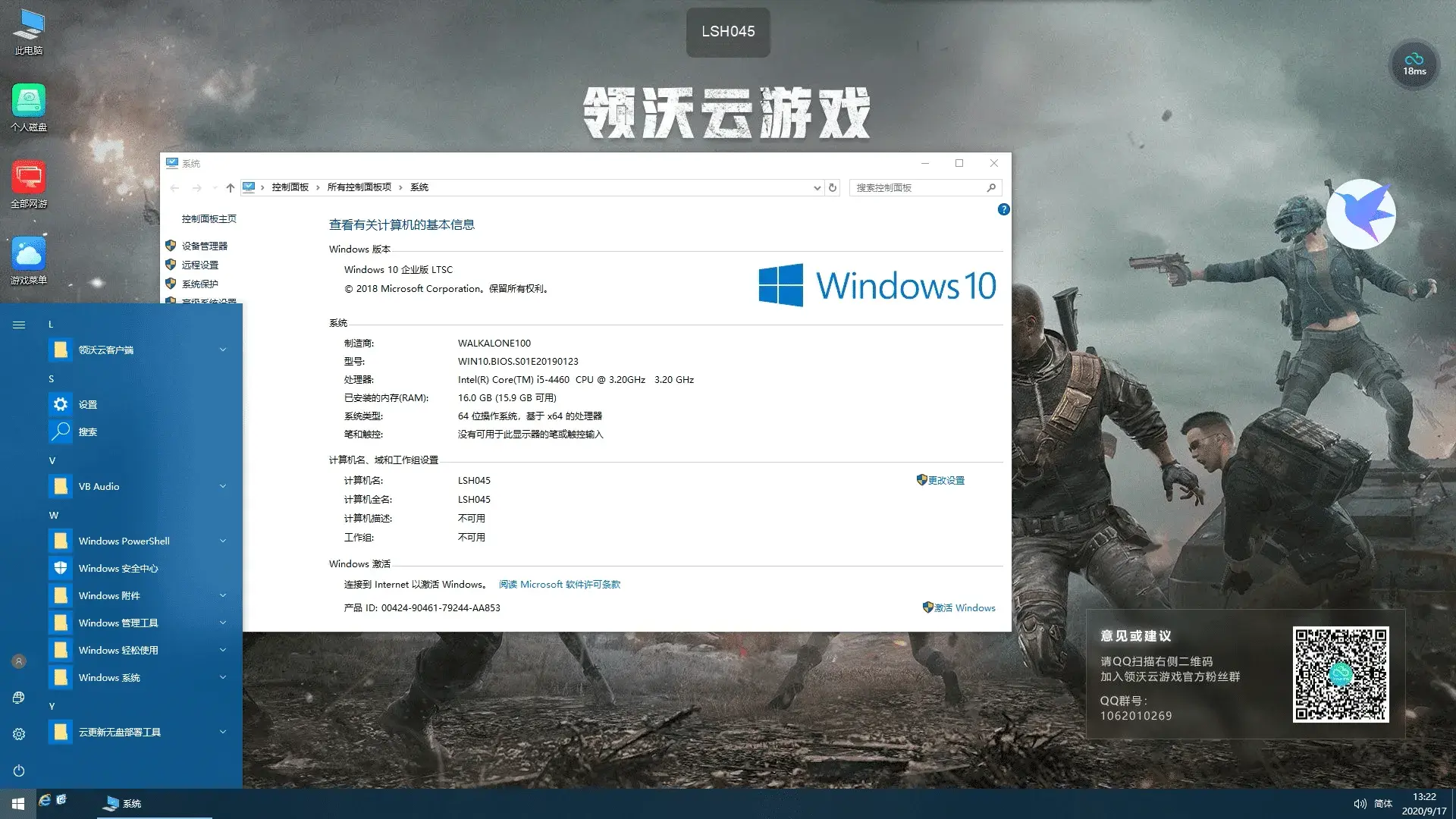
Task: Open Internet Explorer from the taskbar
Action: tap(45, 800)
